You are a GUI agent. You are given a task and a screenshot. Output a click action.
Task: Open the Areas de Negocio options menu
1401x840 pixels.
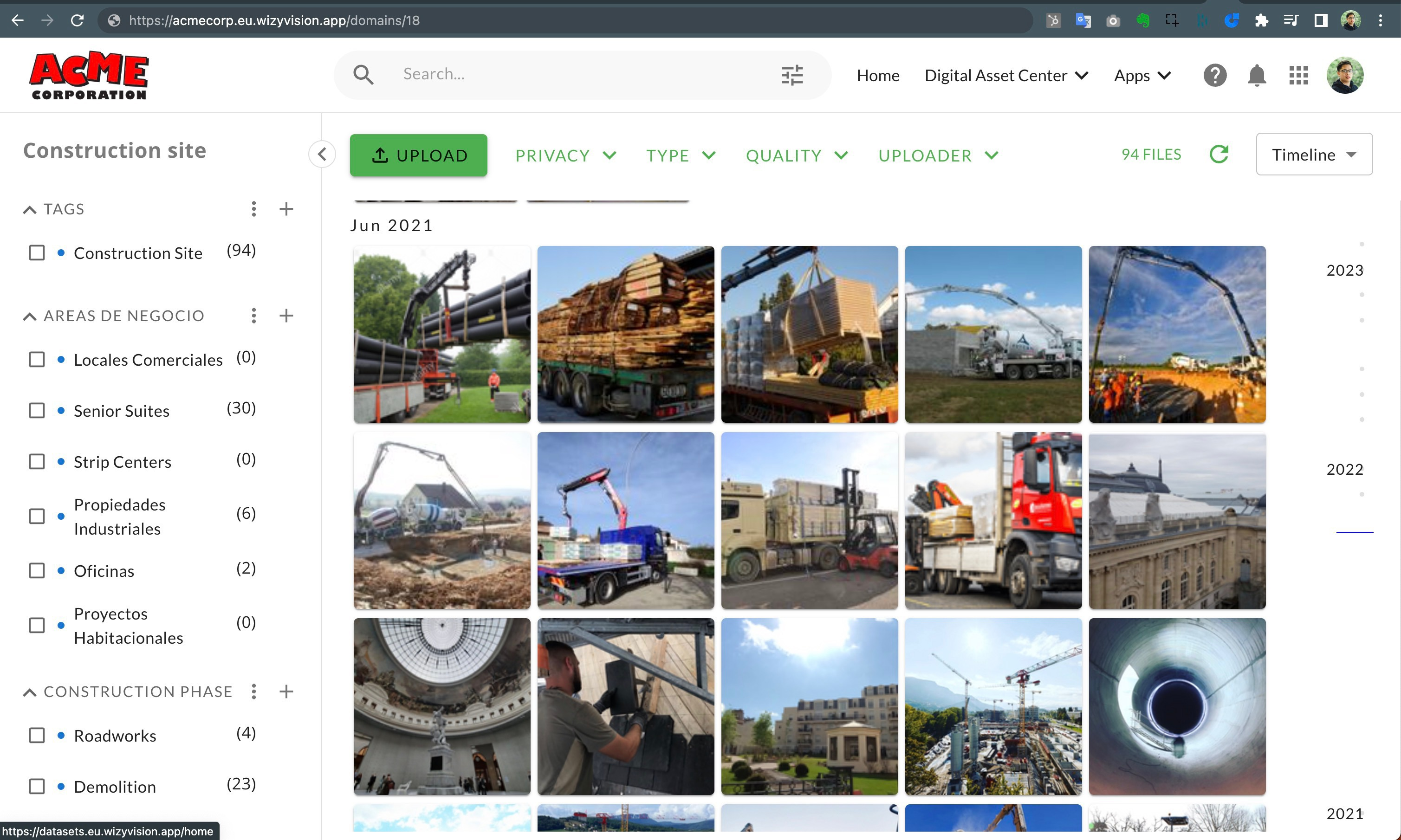tap(253, 315)
